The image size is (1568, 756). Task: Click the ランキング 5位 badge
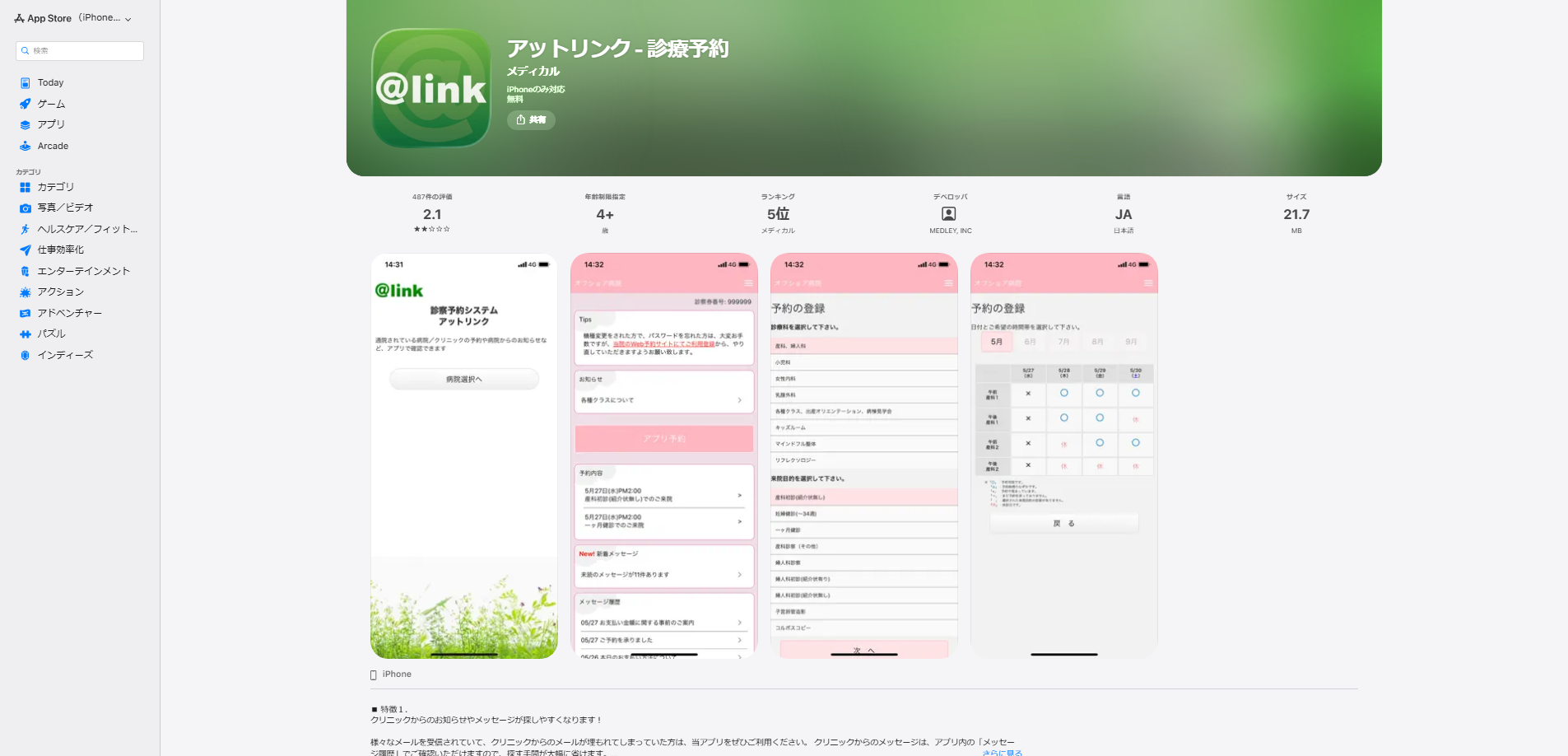[778, 214]
